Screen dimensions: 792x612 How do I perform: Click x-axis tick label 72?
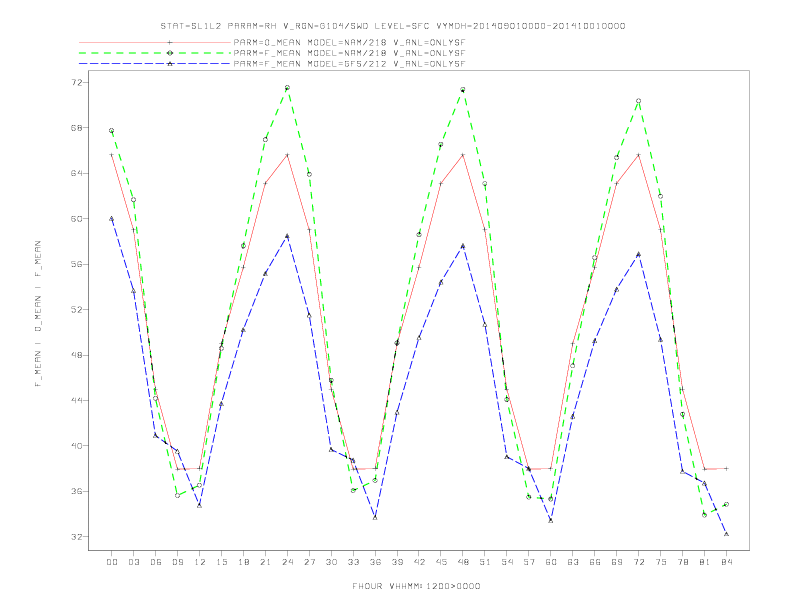click(638, 562)
